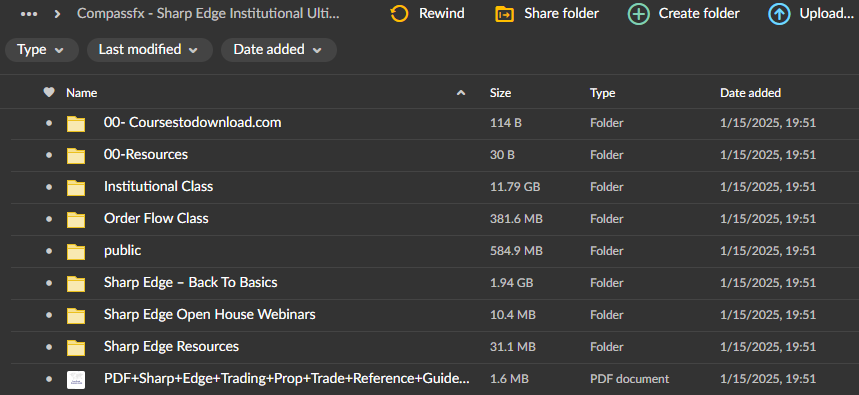This screenshot has width=859, height=395.
Task: Click folder icon for Sharp Edge Resources
Action: [76, 347]
